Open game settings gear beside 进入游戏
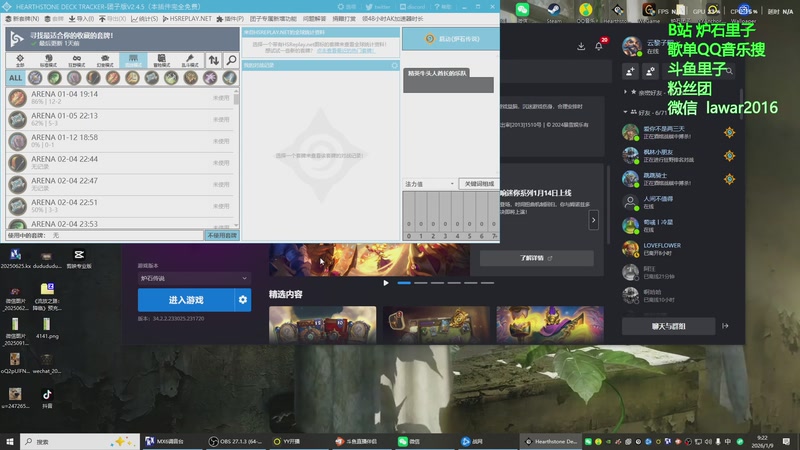The image size is (800, 450). (x=243, y=300)
